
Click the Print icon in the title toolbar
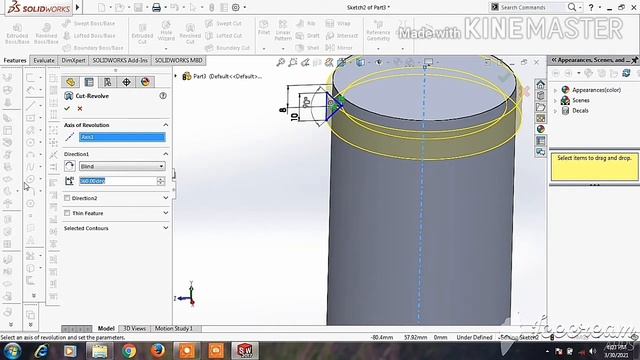point(156,7)
